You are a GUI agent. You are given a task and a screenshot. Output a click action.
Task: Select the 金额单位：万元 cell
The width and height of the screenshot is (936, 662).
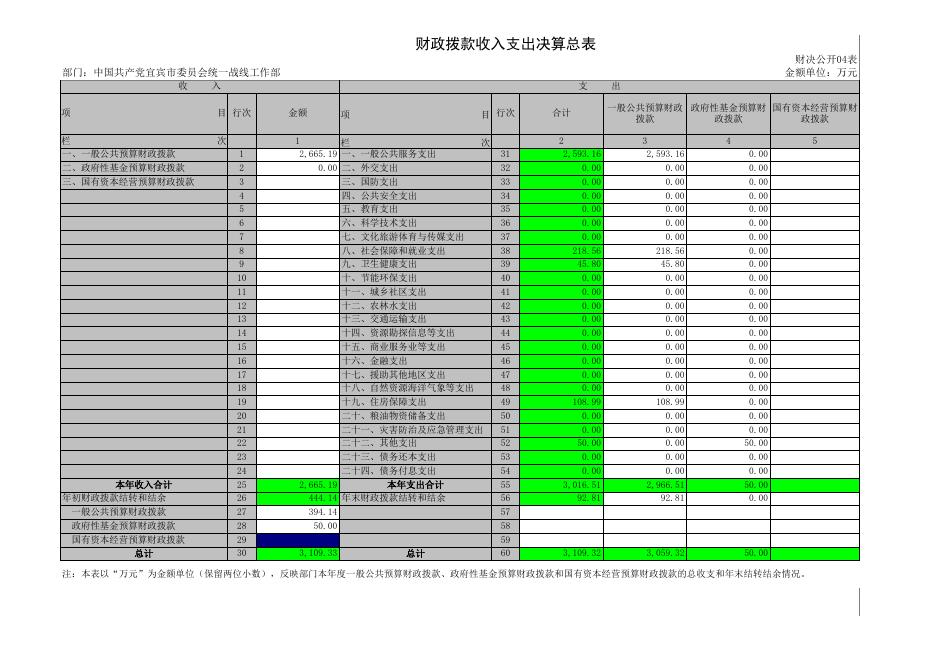[x=821, y=73]
